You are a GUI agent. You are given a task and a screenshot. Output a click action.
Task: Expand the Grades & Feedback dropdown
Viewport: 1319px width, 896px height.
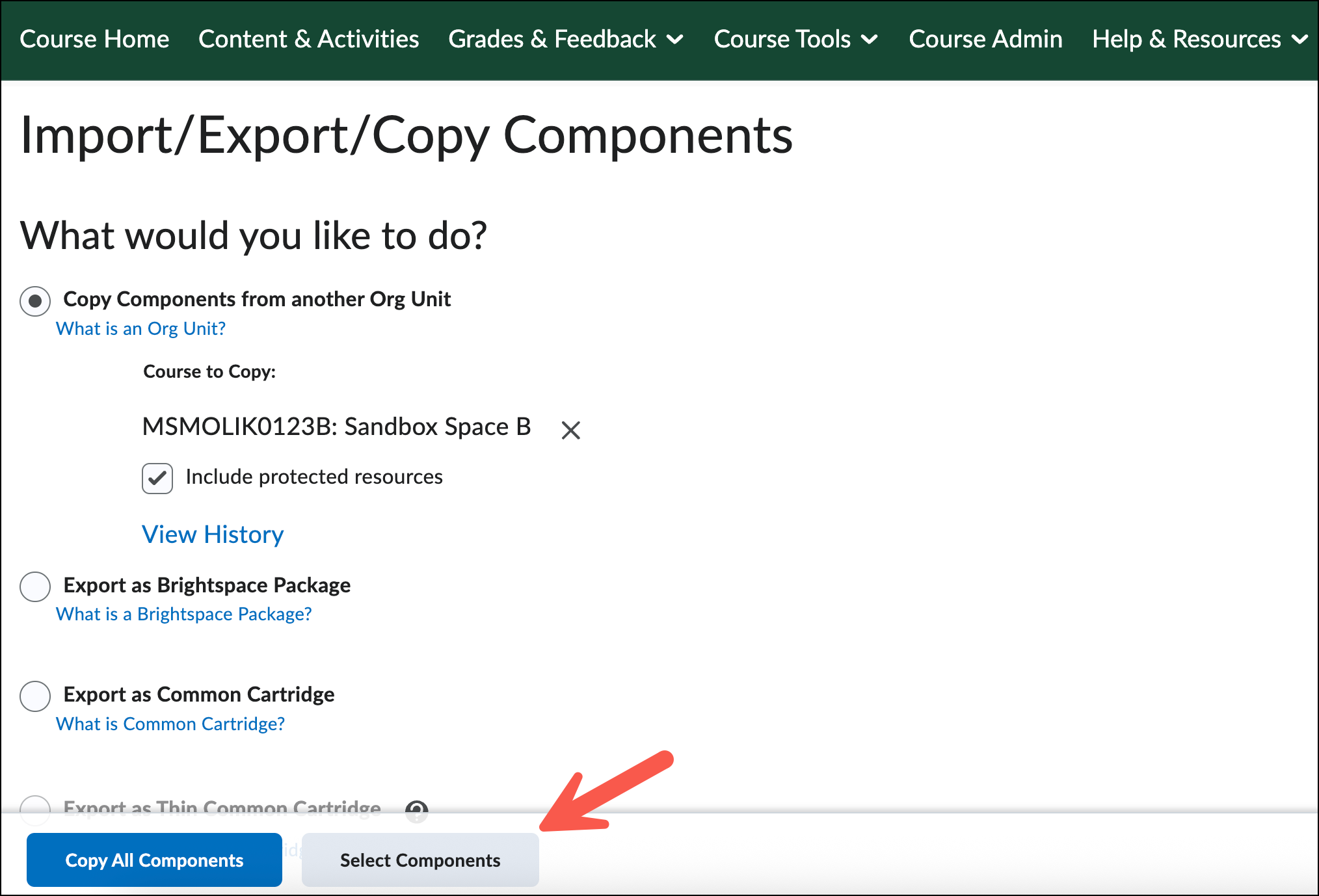coord(565,39)
